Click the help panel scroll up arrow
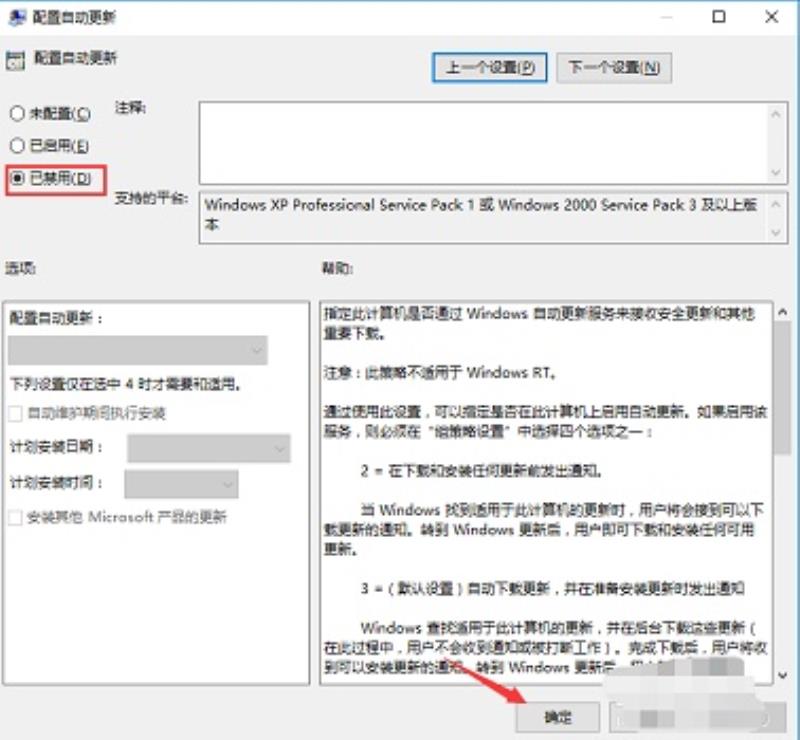The image size is (800, 740). point(782,312)
